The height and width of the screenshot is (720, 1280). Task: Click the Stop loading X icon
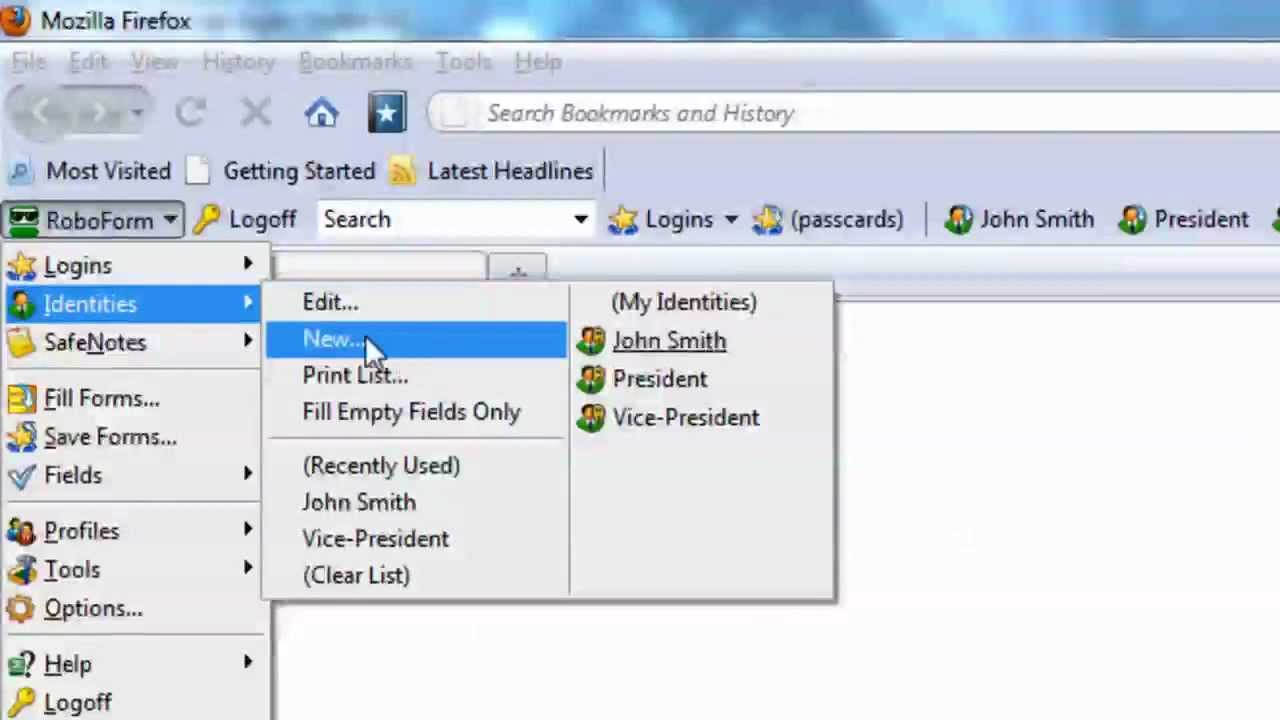pos(256,112)
